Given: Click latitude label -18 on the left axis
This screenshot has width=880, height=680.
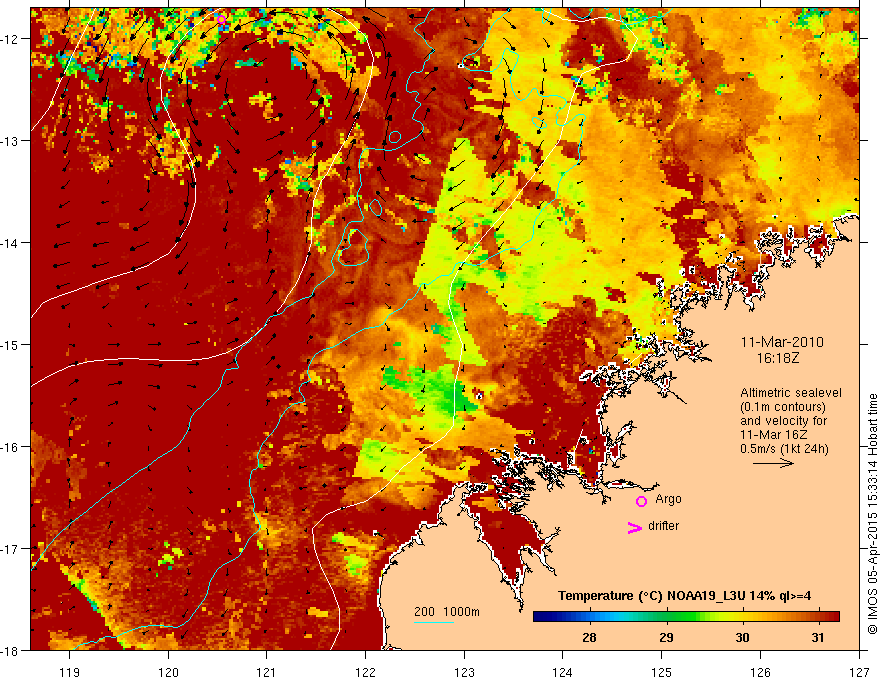Looking at the screenshot, I should [x=10, y=650].
